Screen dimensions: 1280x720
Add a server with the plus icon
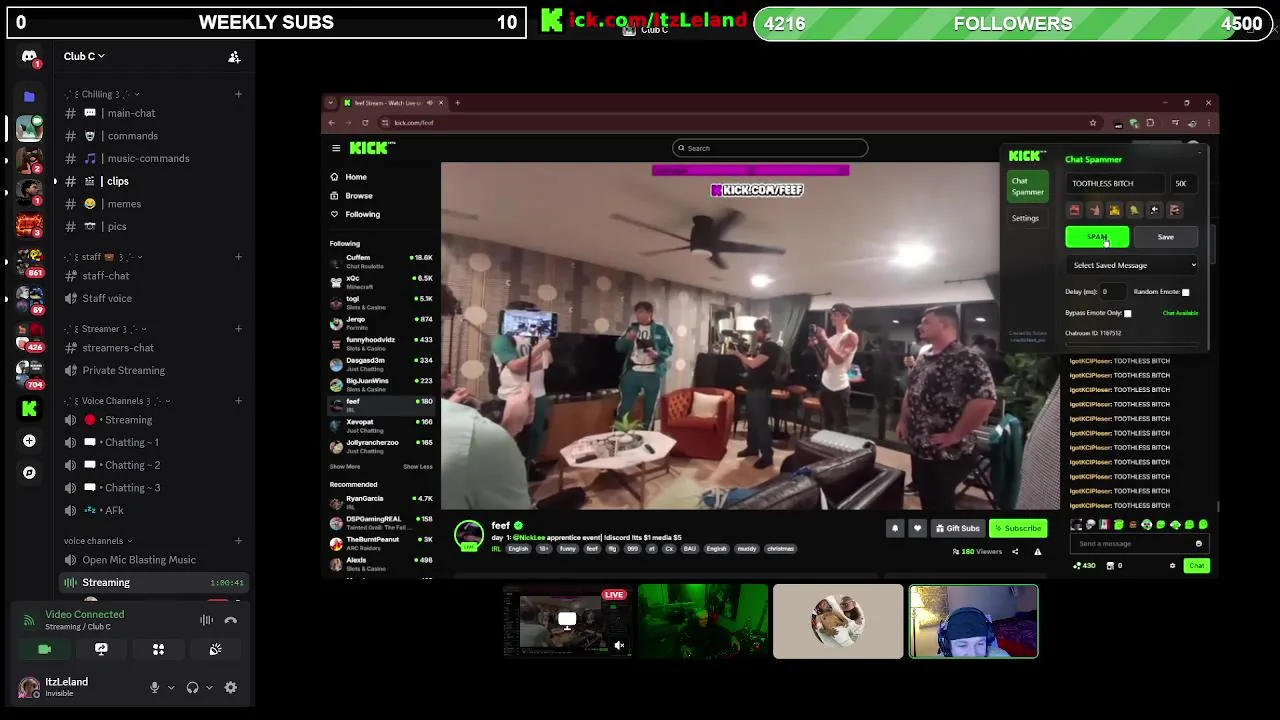(x=29, y=441)
